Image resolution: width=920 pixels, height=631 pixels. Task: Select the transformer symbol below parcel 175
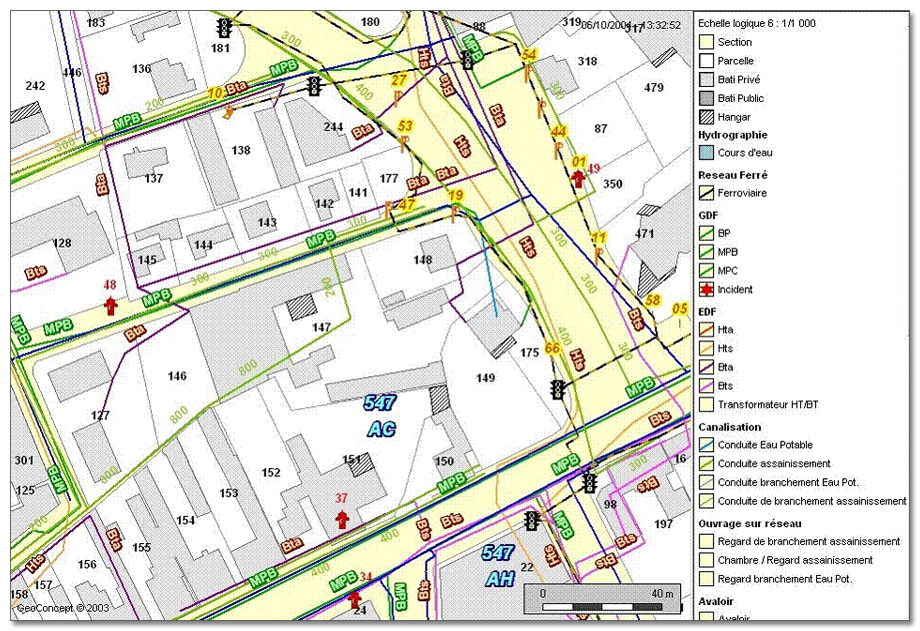point(557,389)
